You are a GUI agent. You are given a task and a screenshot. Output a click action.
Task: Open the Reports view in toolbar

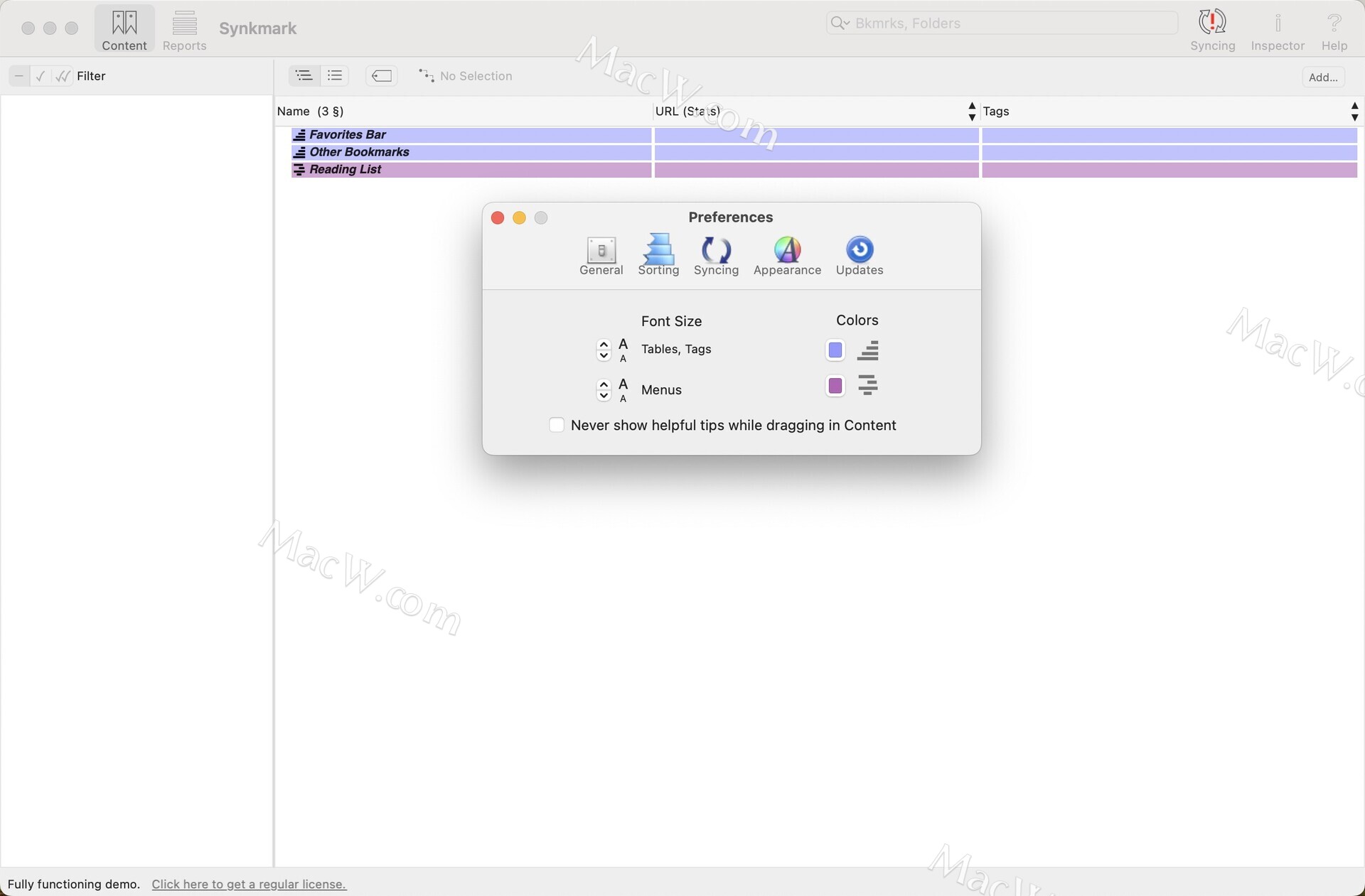(x=184, y=30)
